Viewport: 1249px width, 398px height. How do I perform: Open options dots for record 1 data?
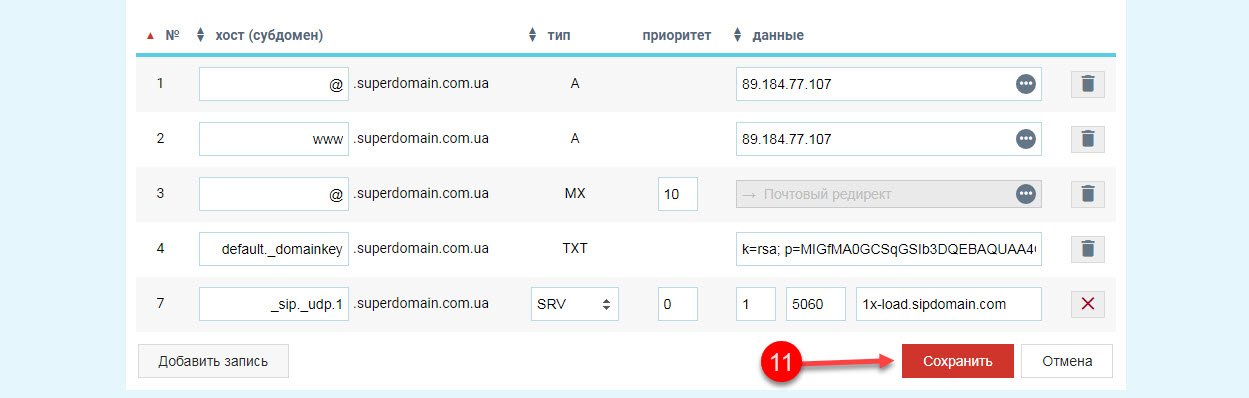tap(1025, 84)
